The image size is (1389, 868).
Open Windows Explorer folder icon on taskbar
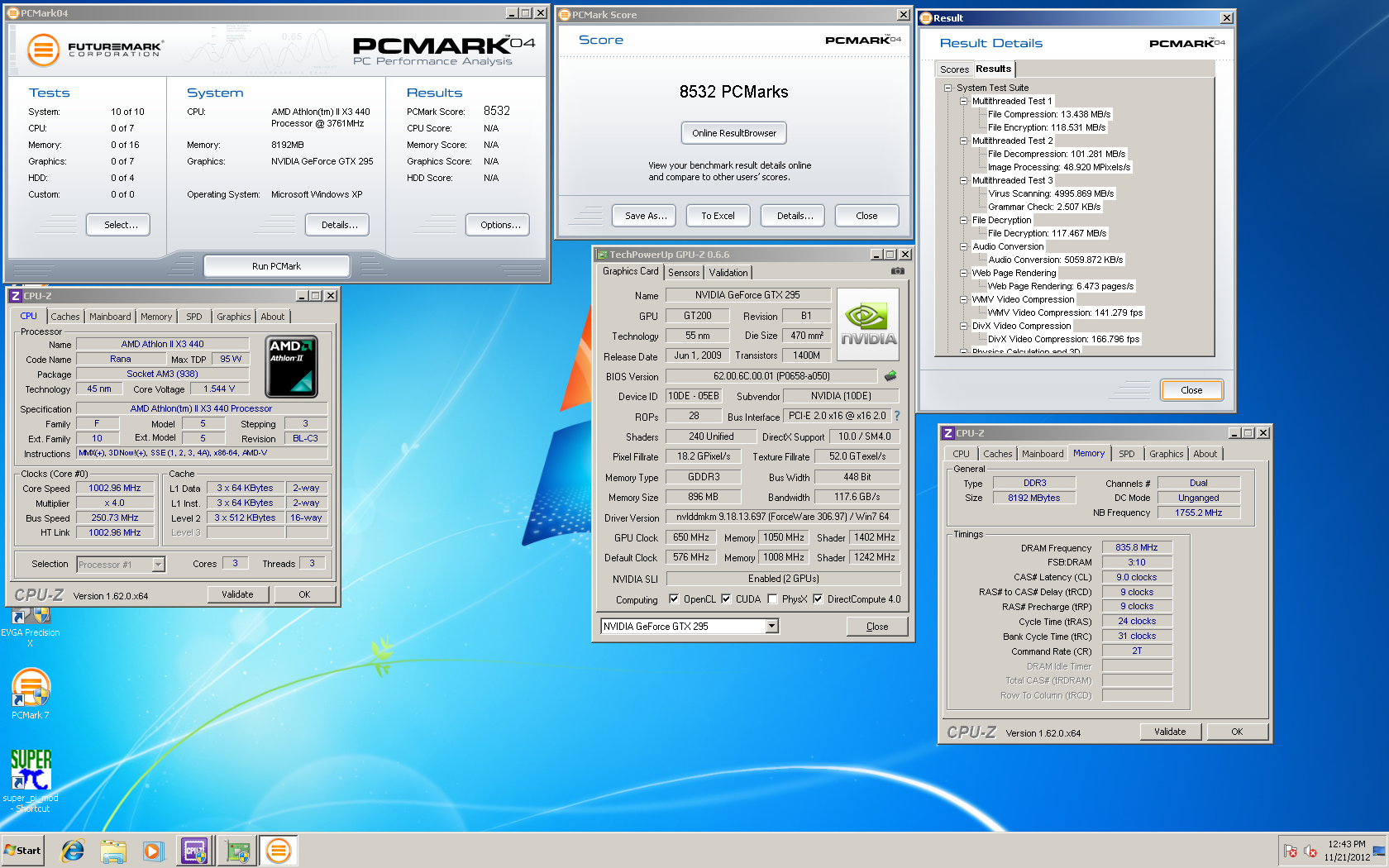pos(113,851)
